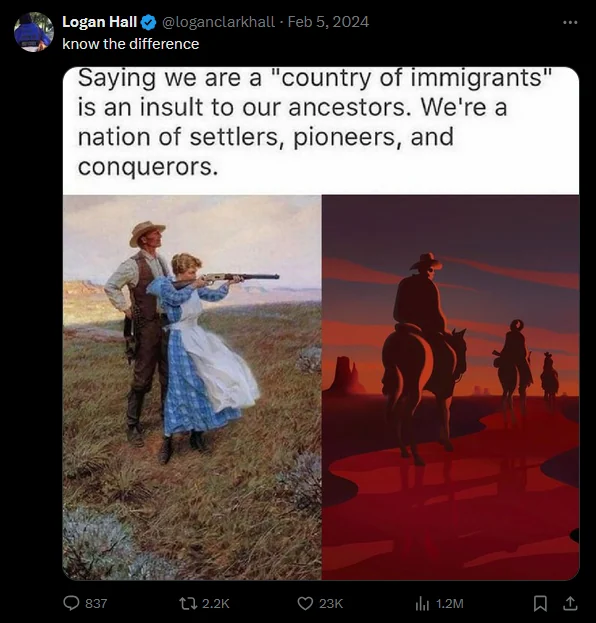Click the 2.2K reposts count
This screenshot has width=596, height=623.
(216, 604)
